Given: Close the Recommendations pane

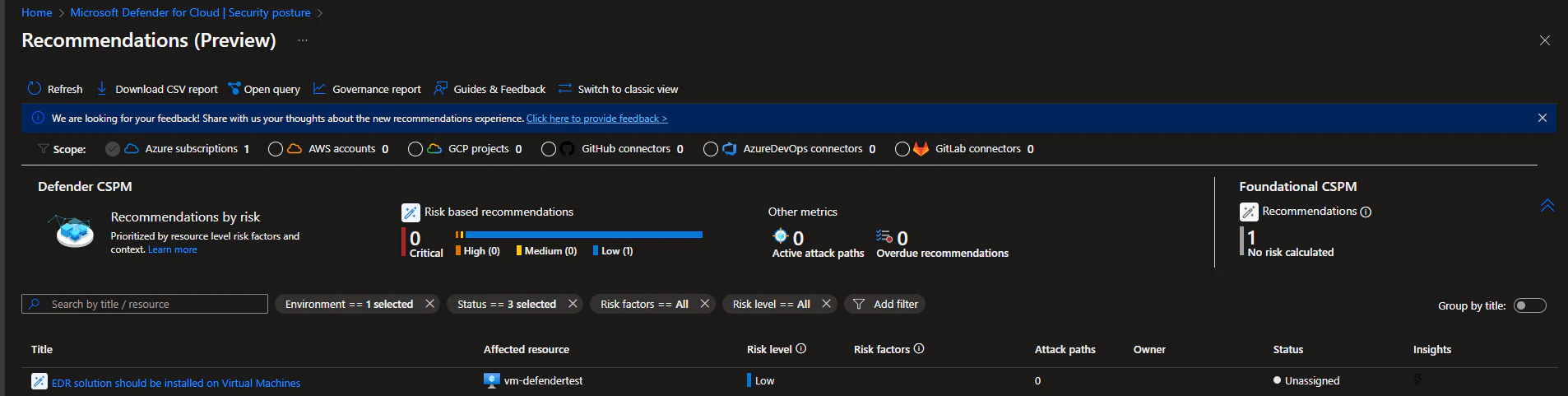Looking at the screenshot, I should [1545, 40].
